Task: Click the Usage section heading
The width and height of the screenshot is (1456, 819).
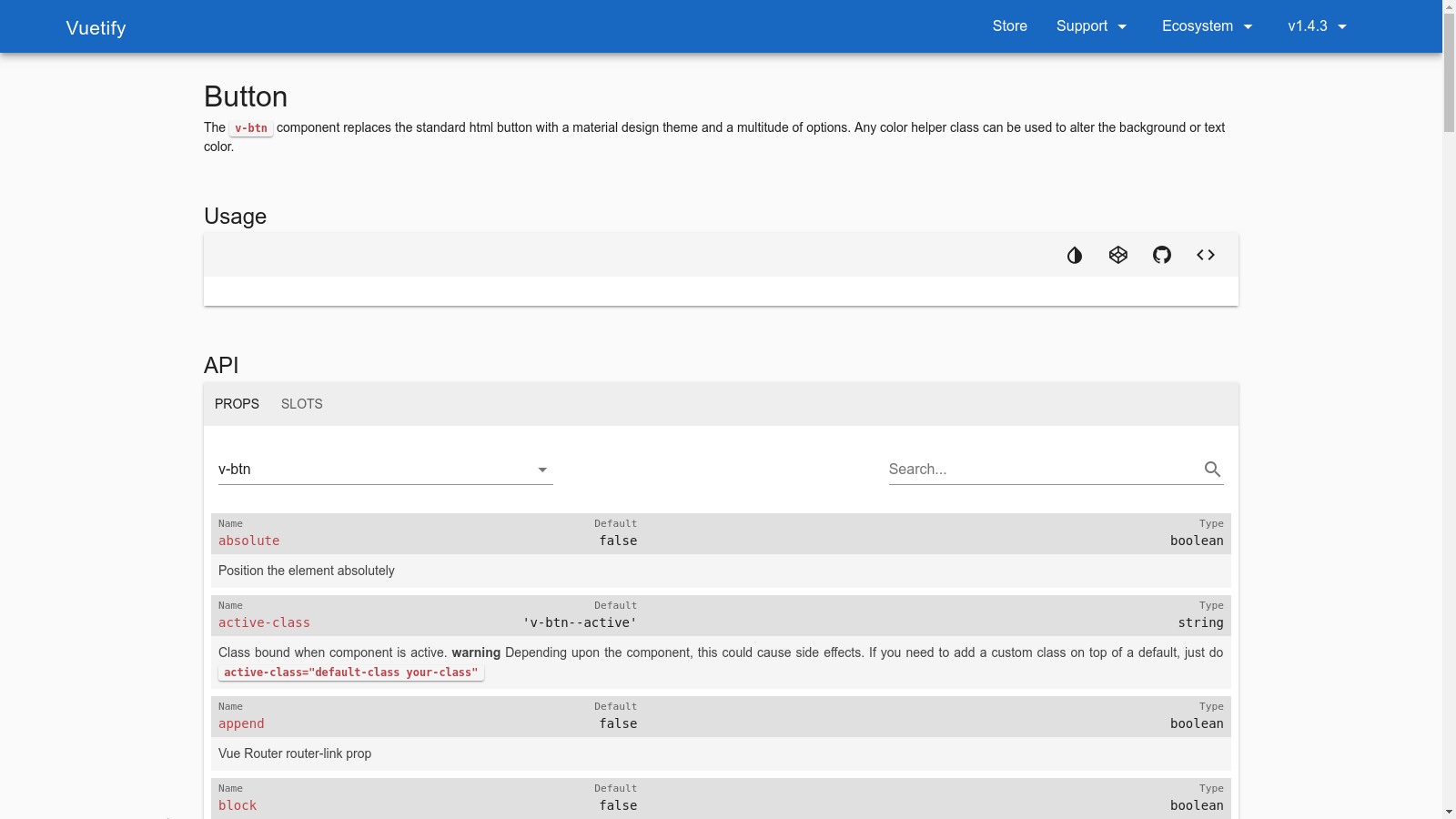Action: tap(235, 217)
